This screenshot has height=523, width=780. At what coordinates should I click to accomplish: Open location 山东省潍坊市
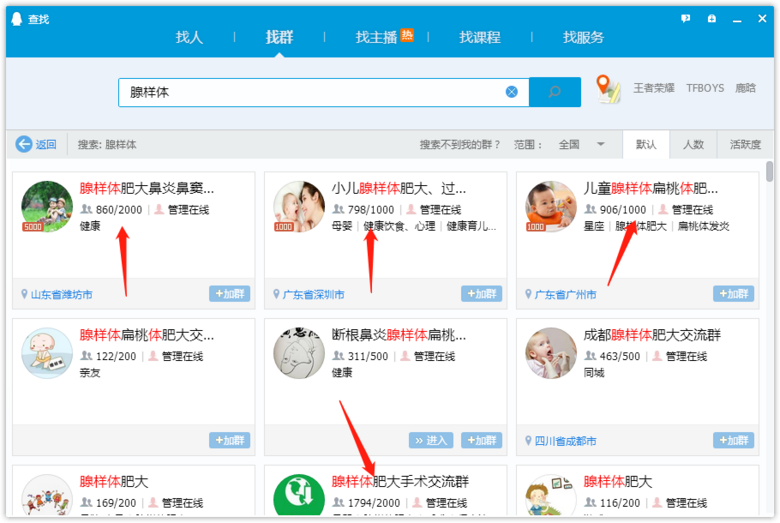tap(62, 295)
